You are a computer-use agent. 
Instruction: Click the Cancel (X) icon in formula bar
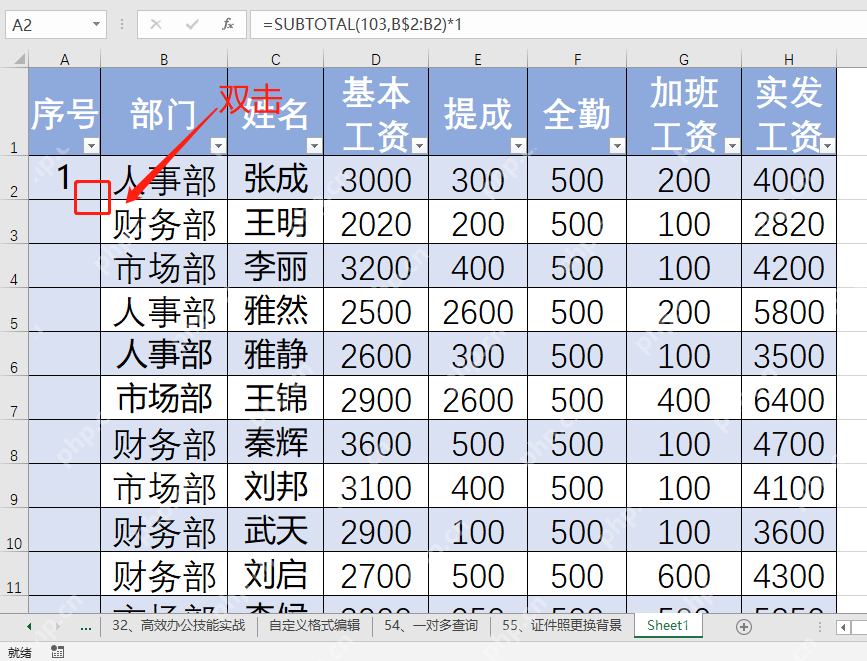(156, 24)
